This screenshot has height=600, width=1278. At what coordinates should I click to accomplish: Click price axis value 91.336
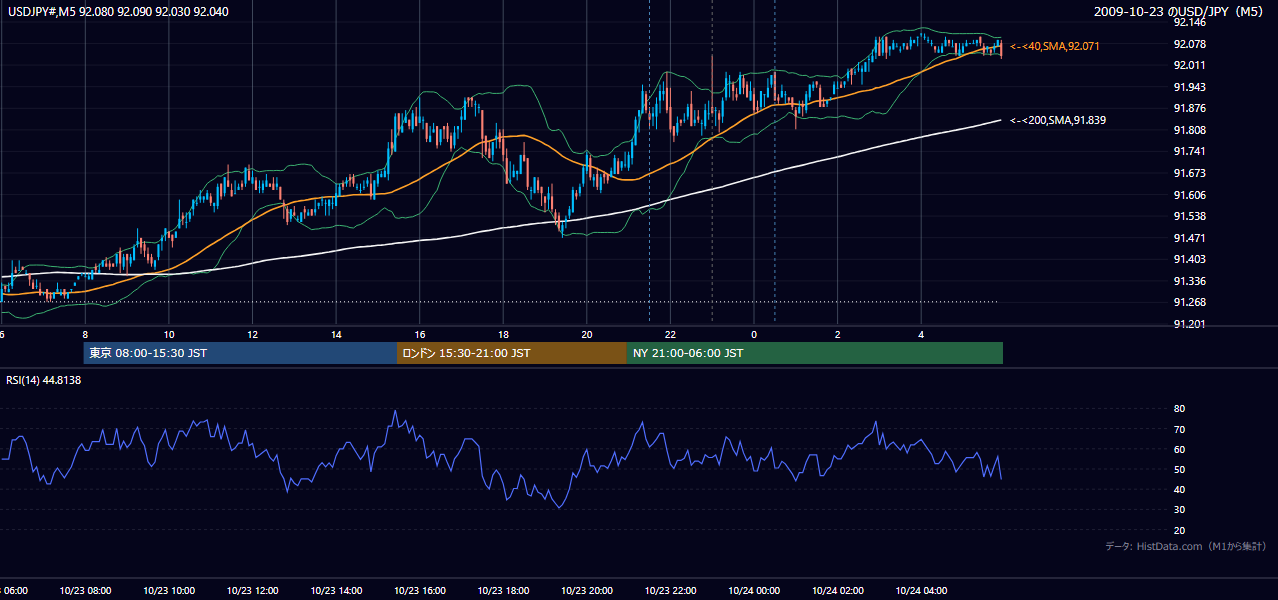tap(1189, 281)
